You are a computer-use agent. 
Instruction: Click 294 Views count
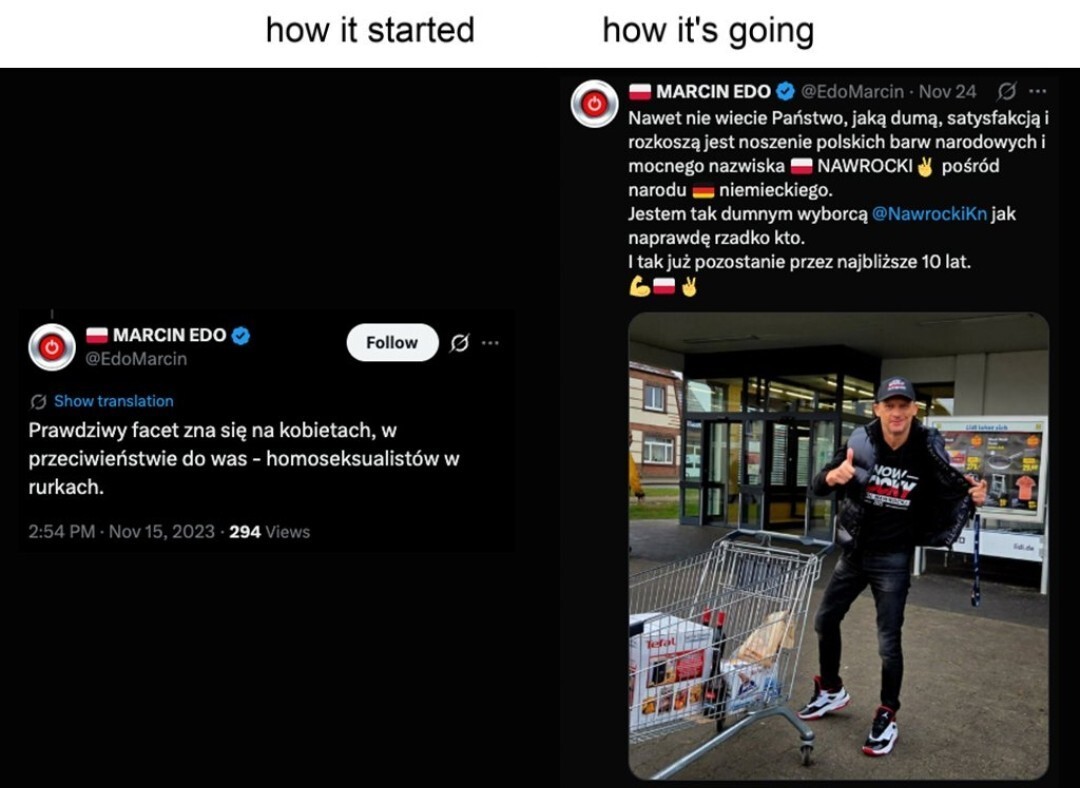click(x=269, y=532)
